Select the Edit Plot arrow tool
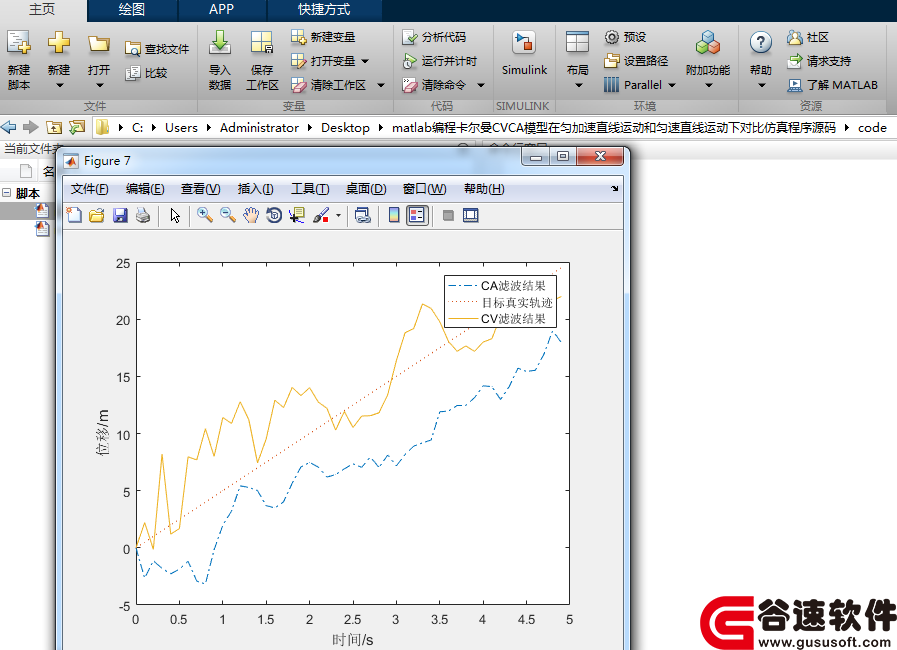The width and height of the screenshot is (897, 650). pyautogui.click(x=175, y=215)
